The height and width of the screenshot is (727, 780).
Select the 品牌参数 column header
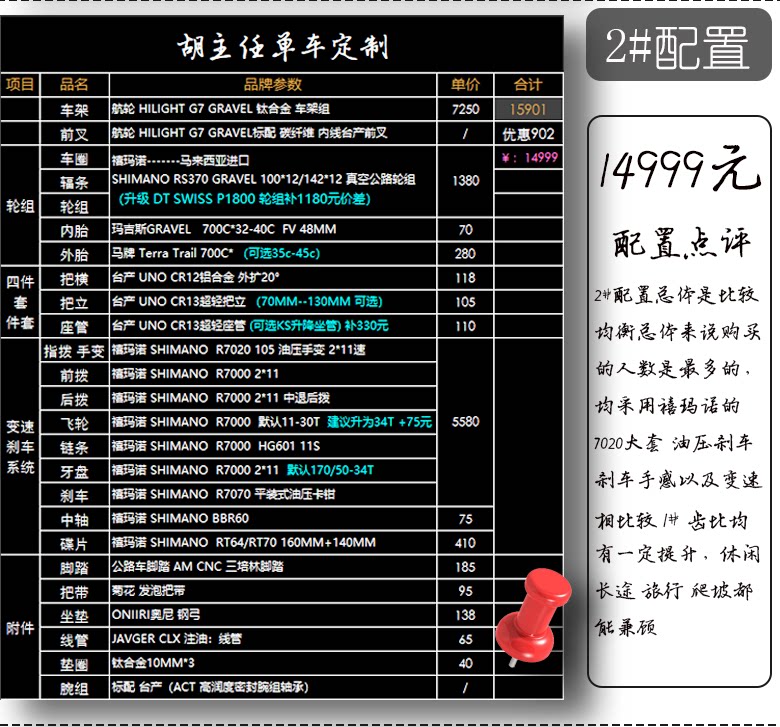pos(273,85)
